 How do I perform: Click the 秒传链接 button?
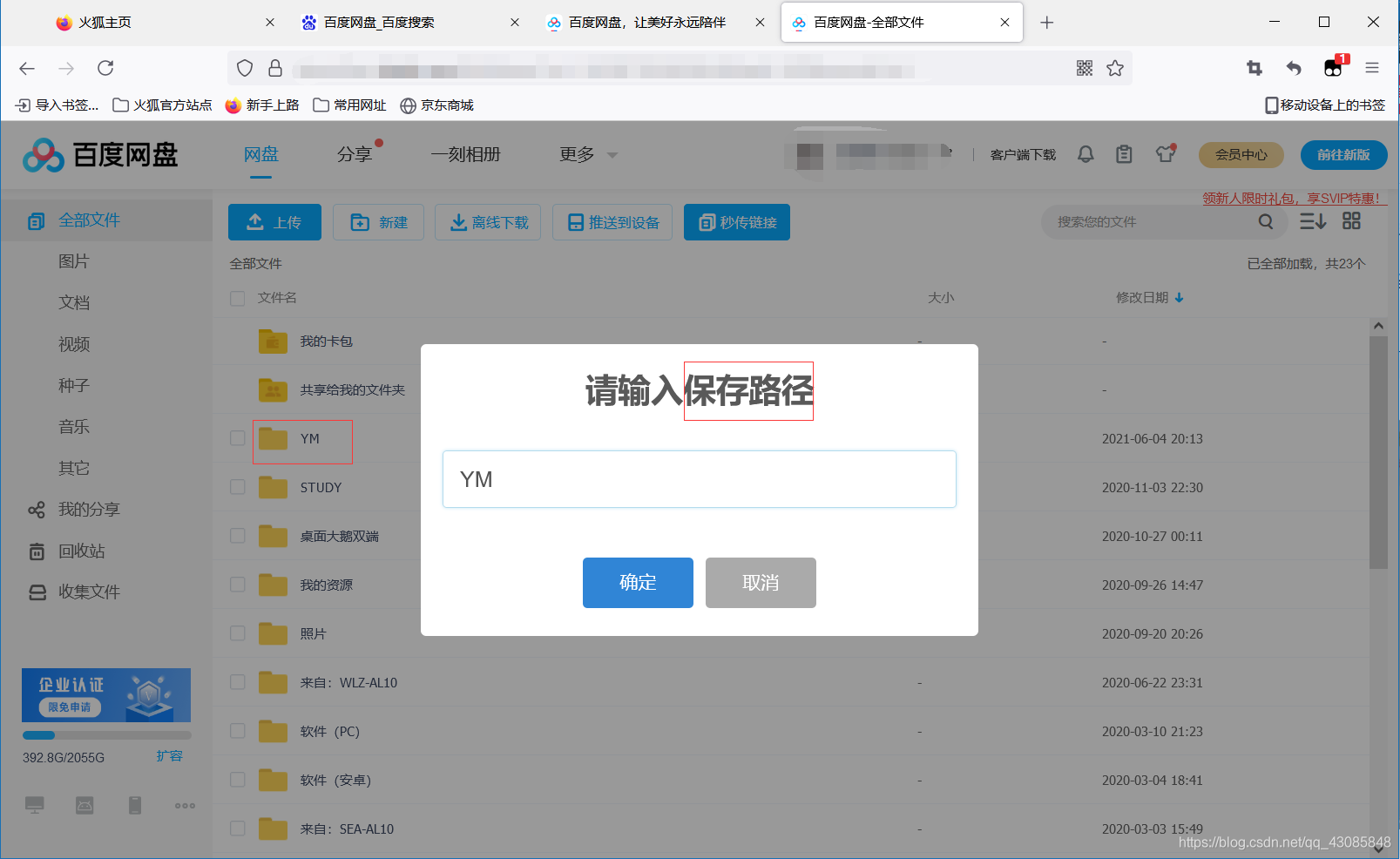737,222
